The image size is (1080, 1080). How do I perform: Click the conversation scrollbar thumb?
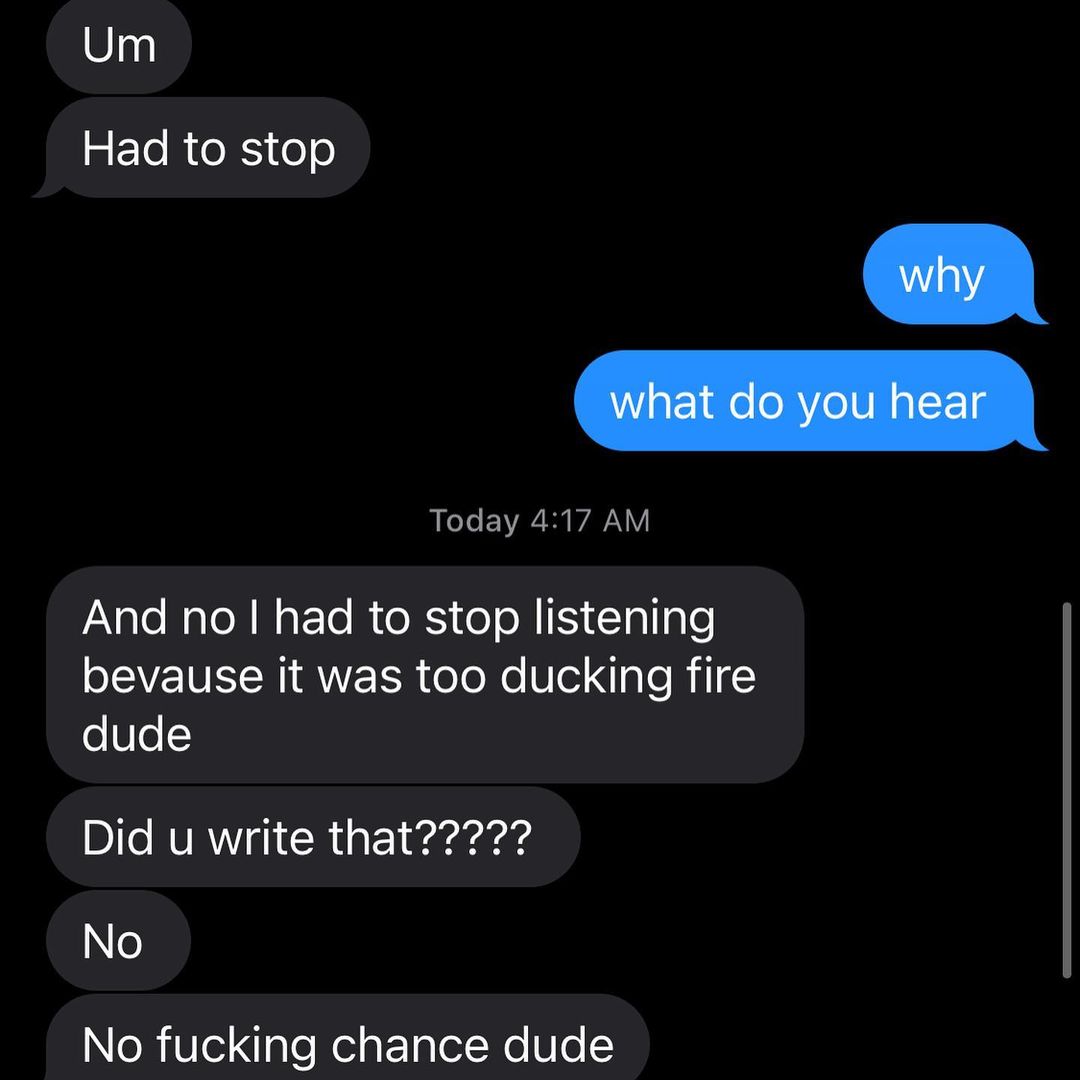(1067, 790)
